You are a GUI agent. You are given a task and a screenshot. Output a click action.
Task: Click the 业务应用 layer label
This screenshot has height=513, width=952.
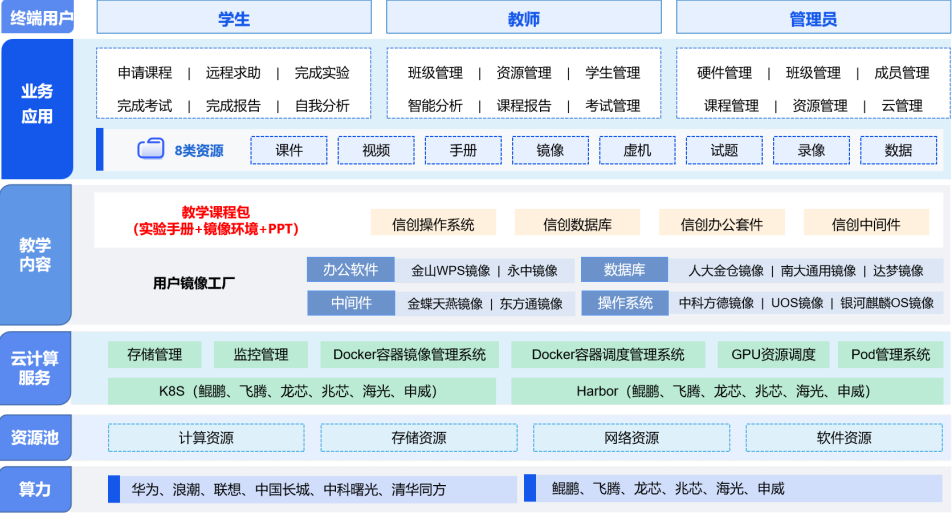pyautogui.click(x=37, y=108)
